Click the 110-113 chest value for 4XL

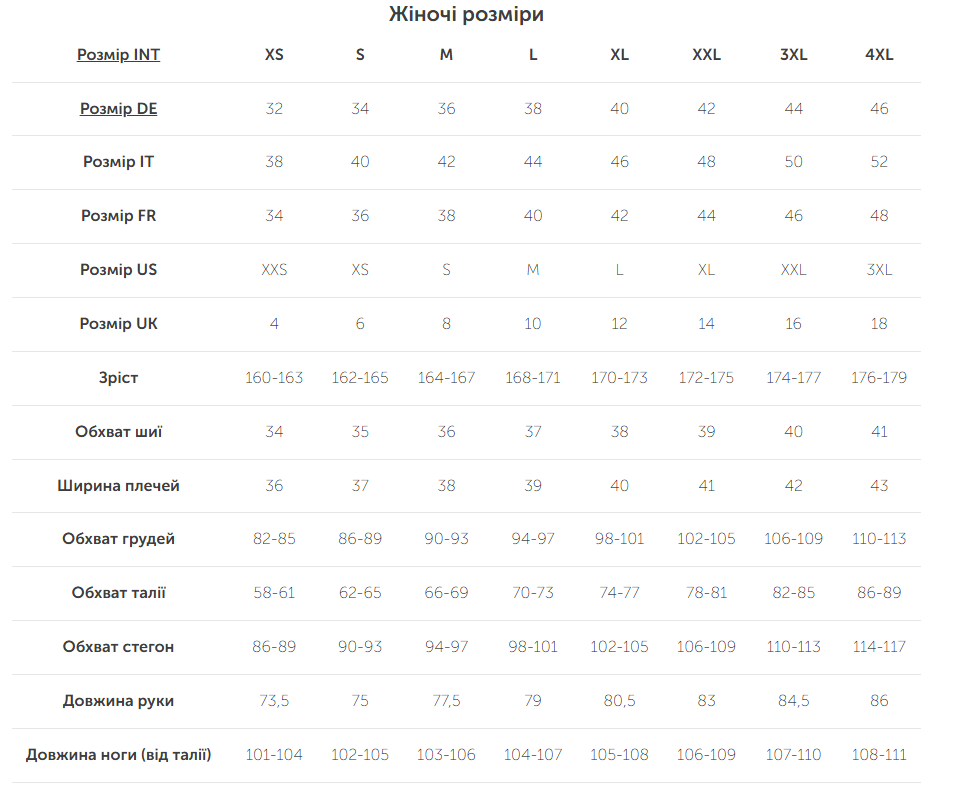(x=879, y=539)
